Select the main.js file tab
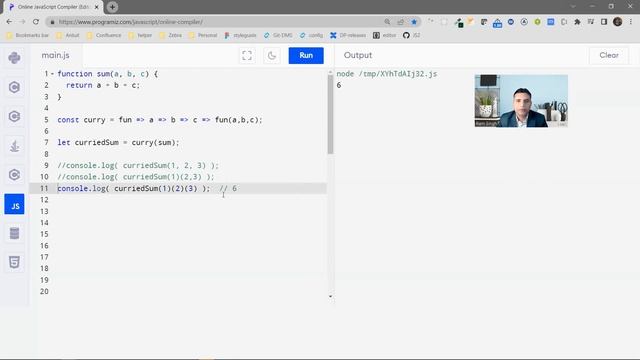This screenshot has width=640, height=360. pos(56,55)
